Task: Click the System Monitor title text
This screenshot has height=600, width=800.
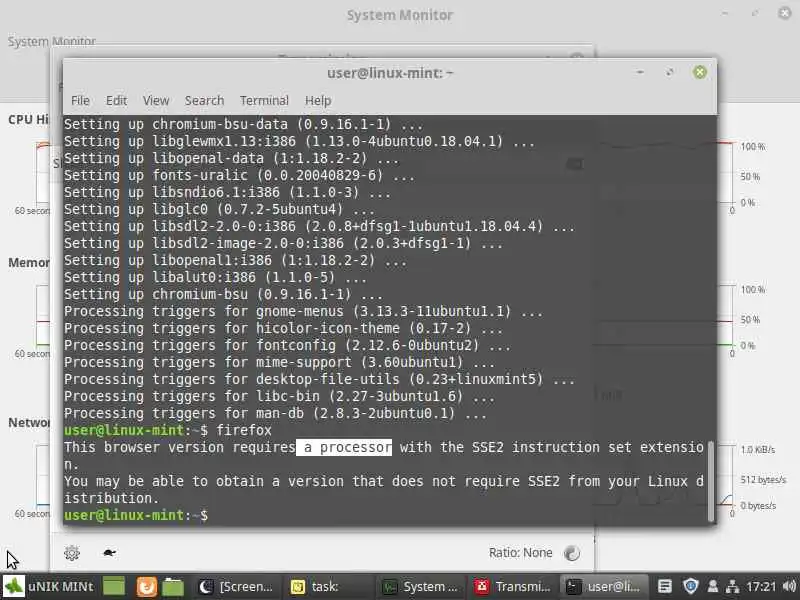Action: [399, 15]
